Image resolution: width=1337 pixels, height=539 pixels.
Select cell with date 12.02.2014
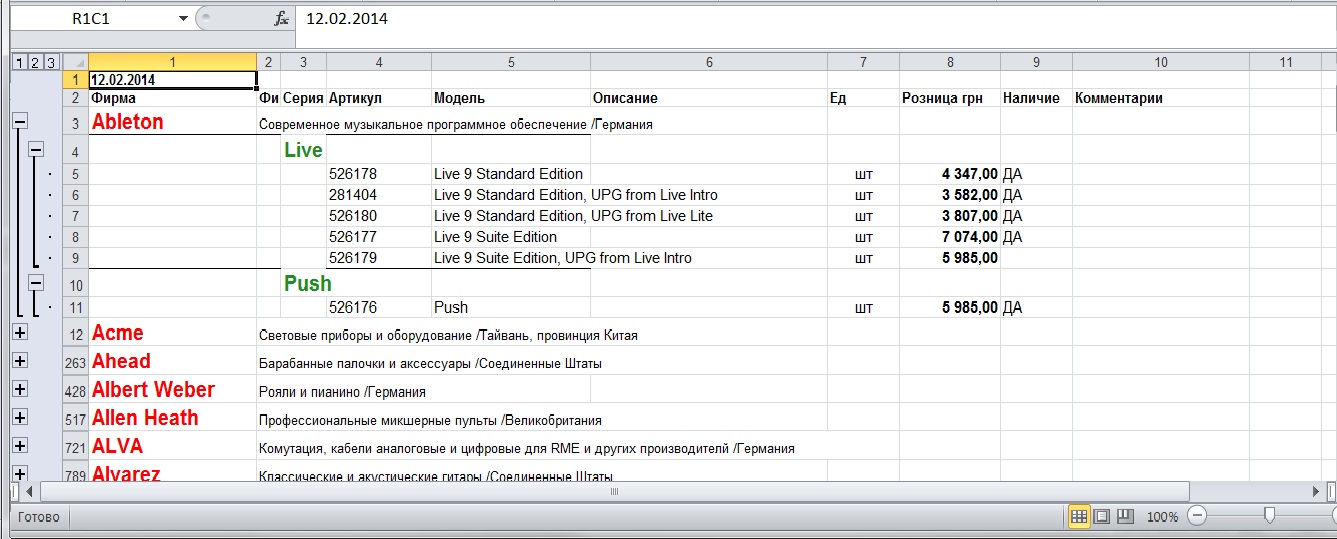coord(173,80)
